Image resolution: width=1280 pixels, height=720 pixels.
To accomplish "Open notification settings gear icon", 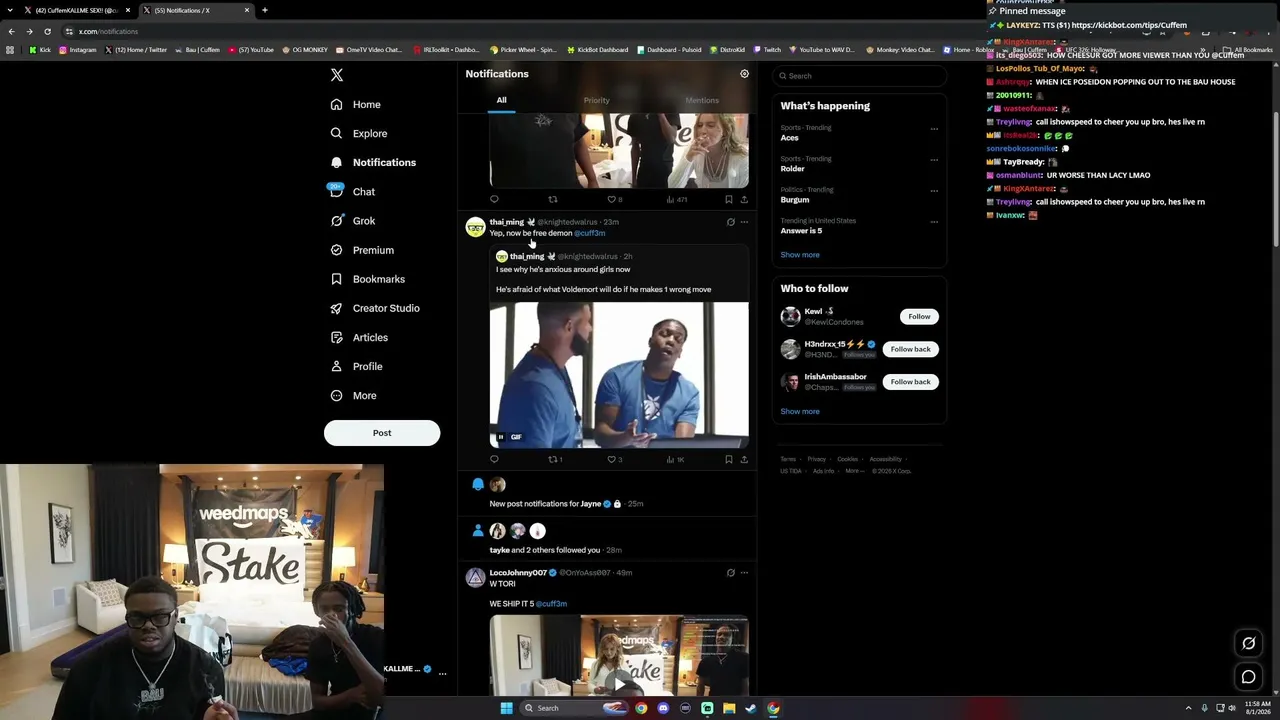I will pyautogui.click(x=744, y=74).
